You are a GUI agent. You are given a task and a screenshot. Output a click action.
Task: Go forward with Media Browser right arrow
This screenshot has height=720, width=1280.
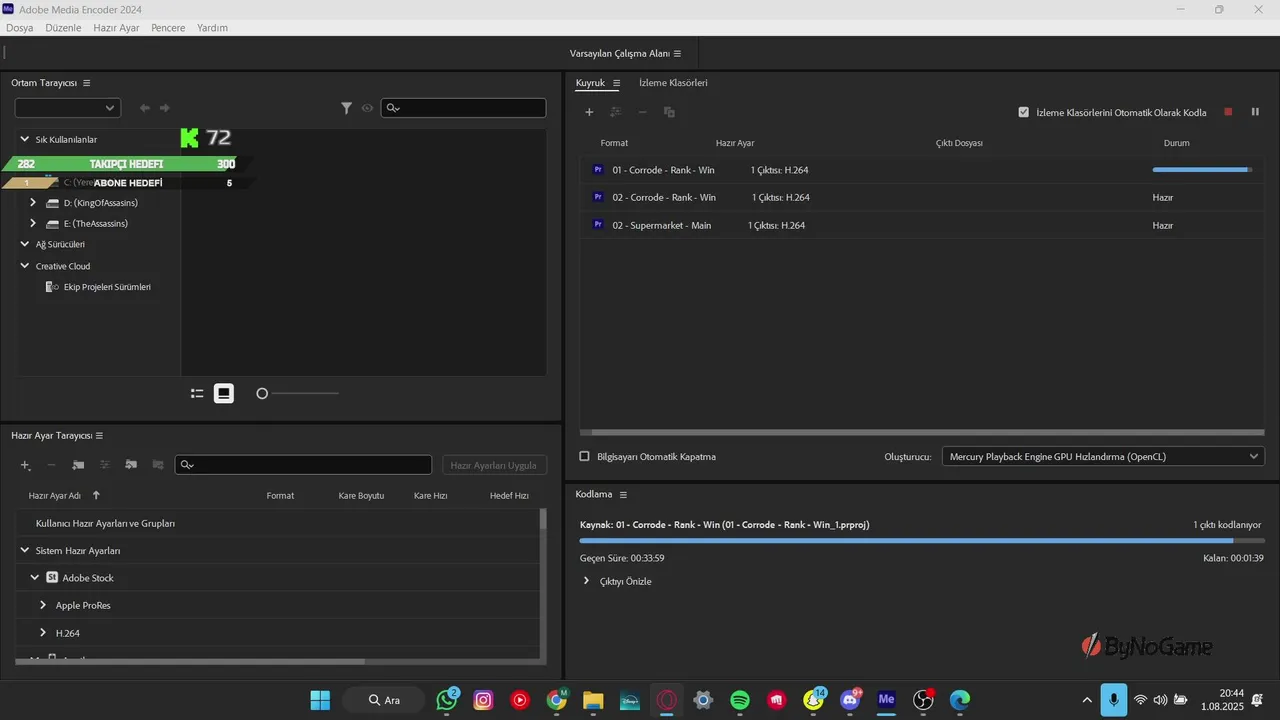pyautogui.click(x=165, y=108)
